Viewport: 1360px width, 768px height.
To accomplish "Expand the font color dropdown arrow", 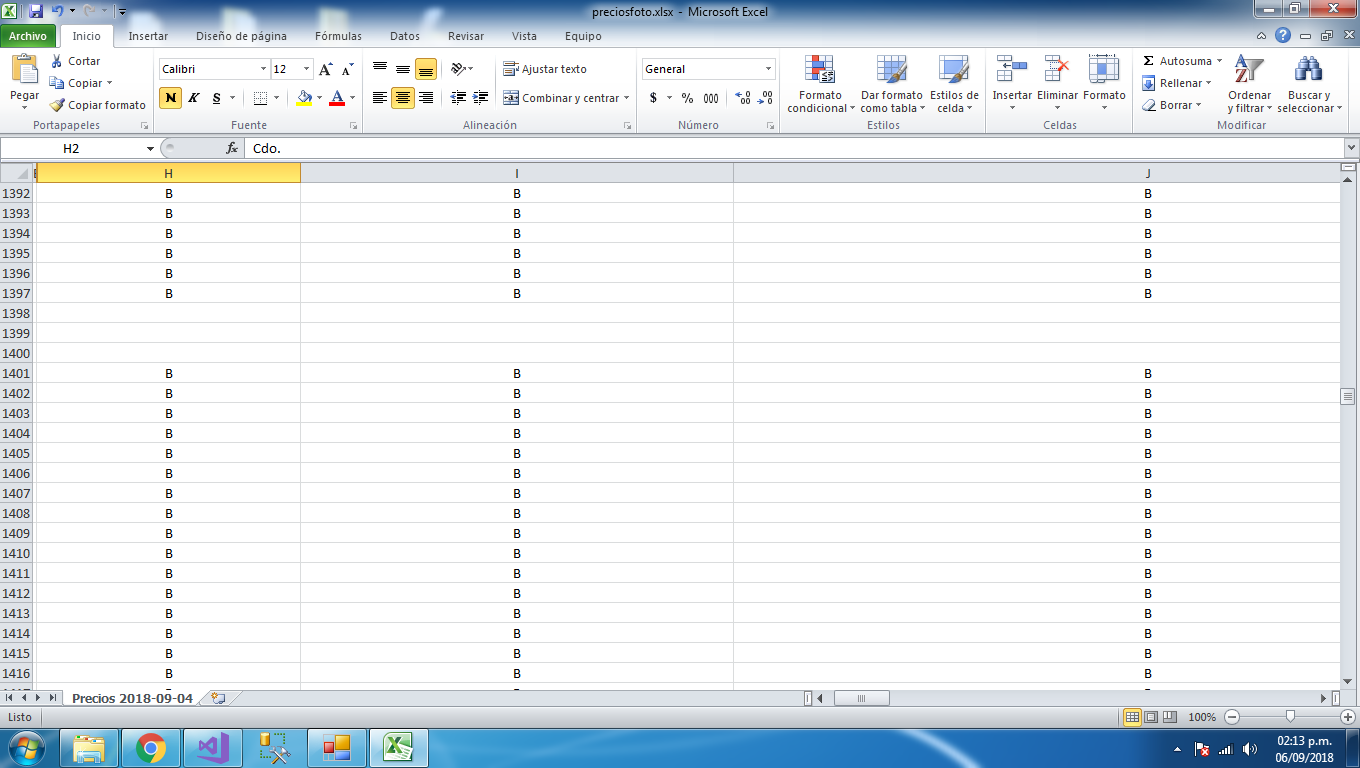I will 352,98.
